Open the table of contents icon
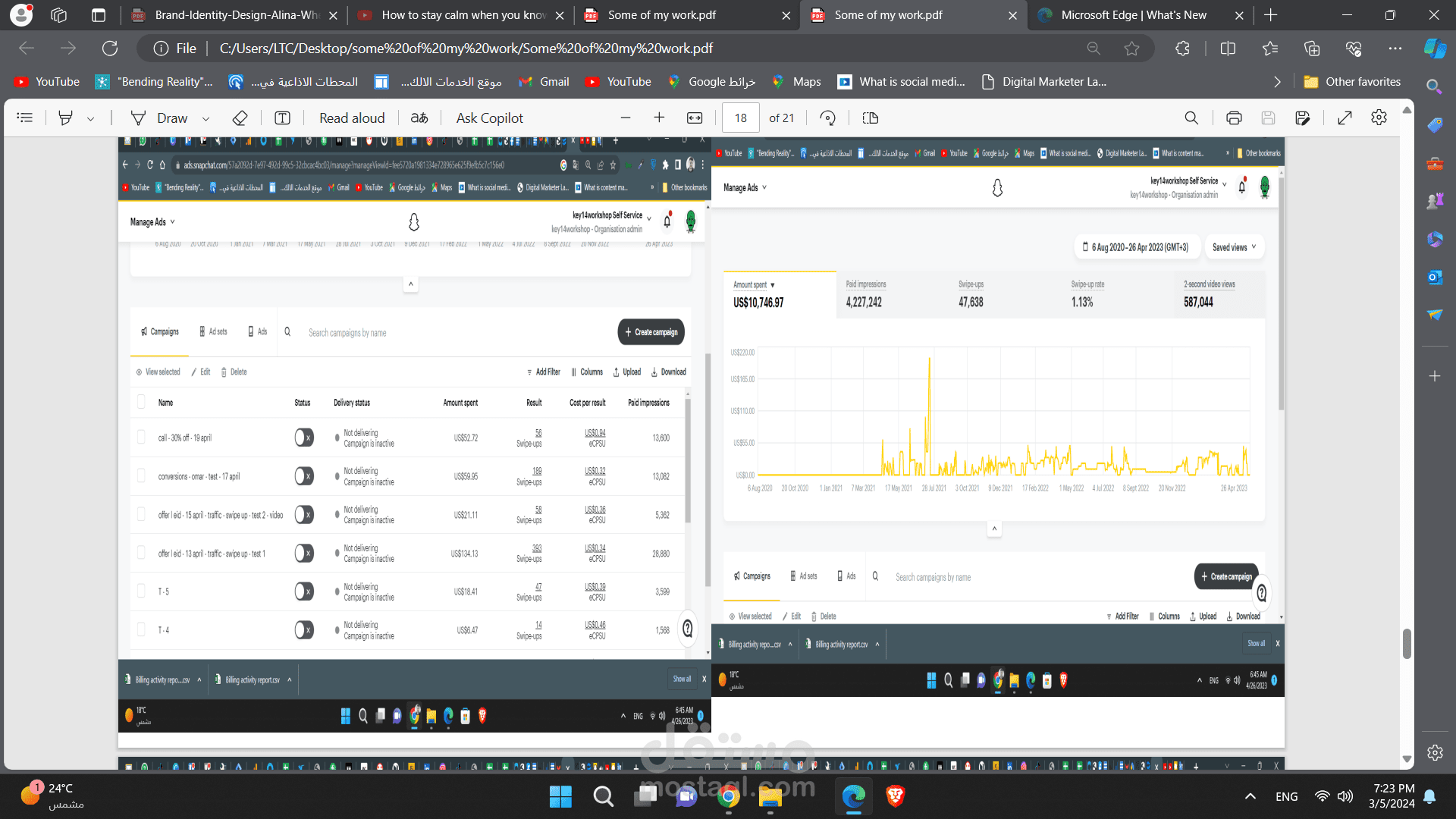The width and height of the screenshot is (1456, 819). pos(25,118)
